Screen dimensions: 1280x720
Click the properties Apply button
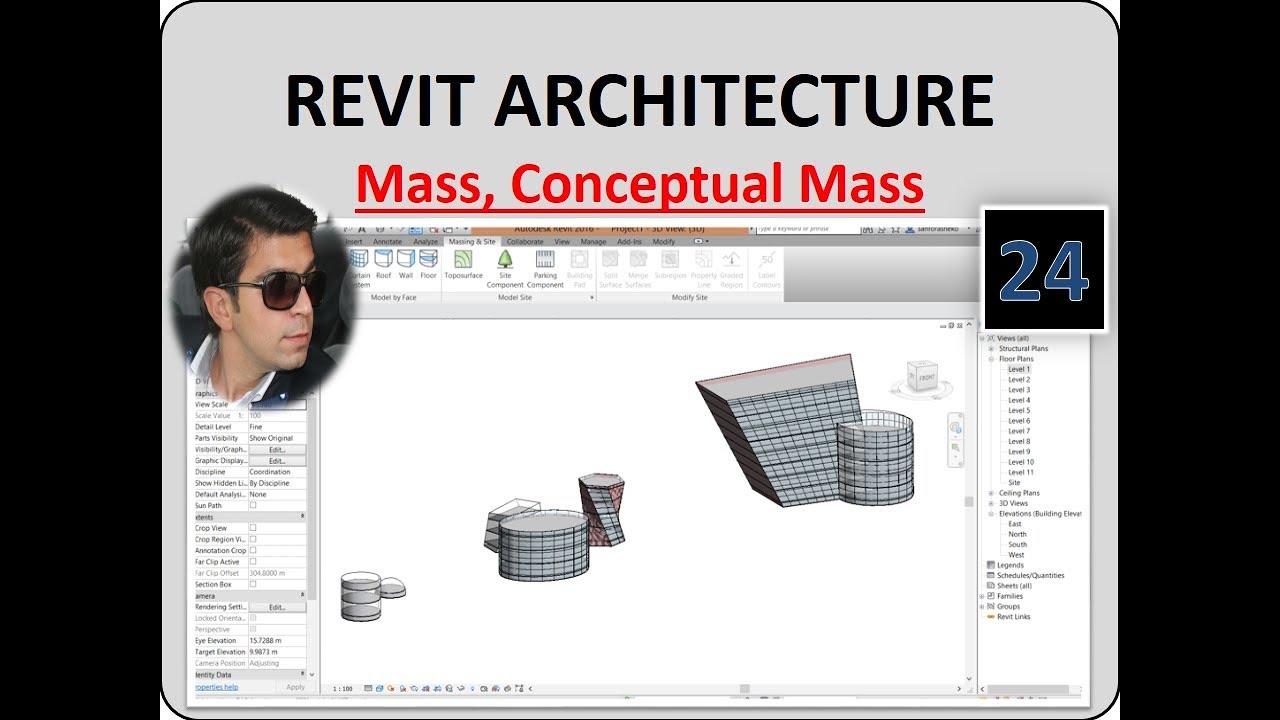click(x=295, y=687)
